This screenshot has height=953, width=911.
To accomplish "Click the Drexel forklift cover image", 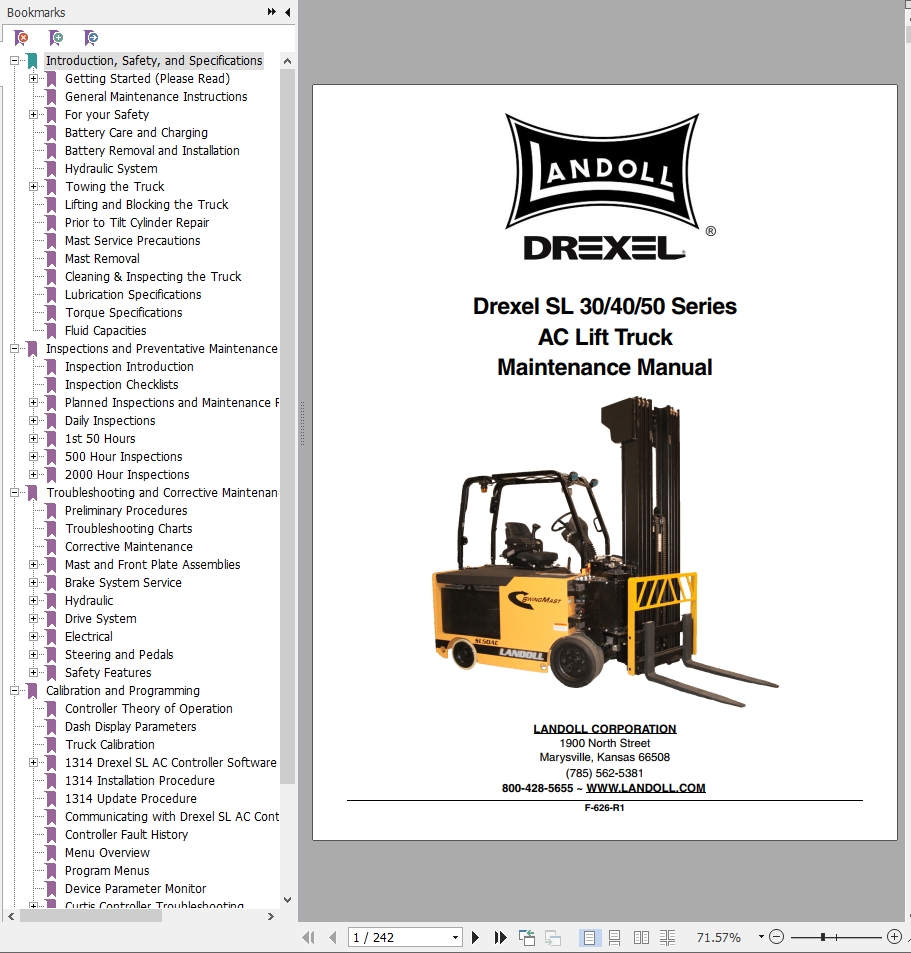I will [605, 551].
